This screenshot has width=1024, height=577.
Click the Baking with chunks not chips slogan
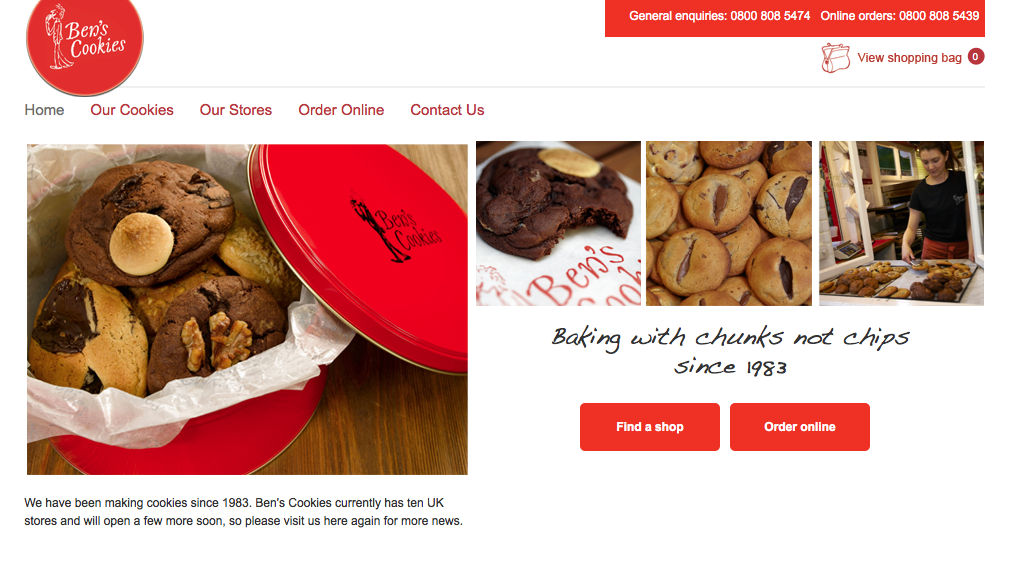pos(730,351)
